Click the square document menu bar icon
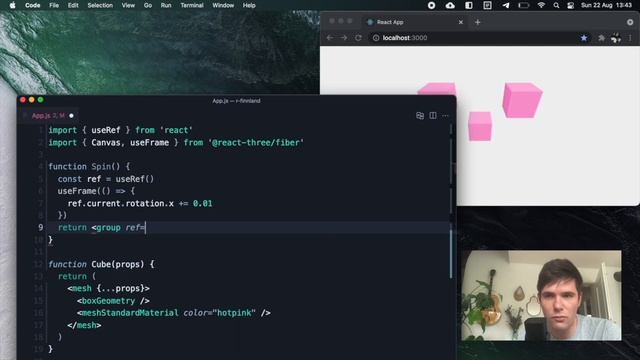The image size is (640, 360). point(487,5)
